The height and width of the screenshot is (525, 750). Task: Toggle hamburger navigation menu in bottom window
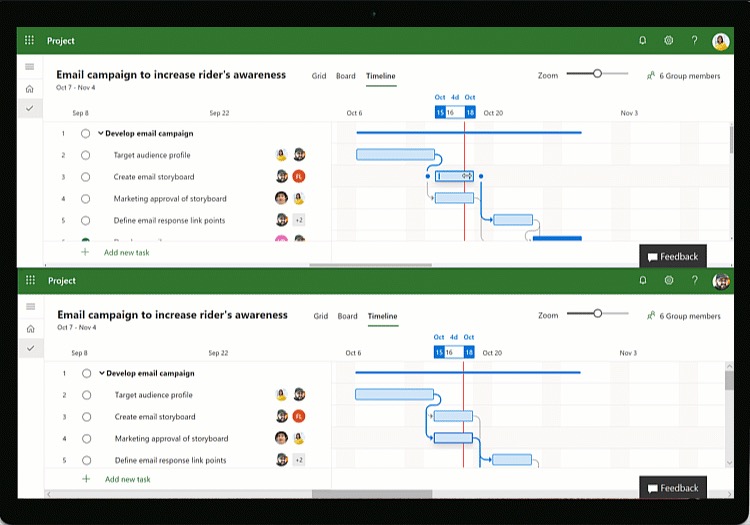pos(31,306)
